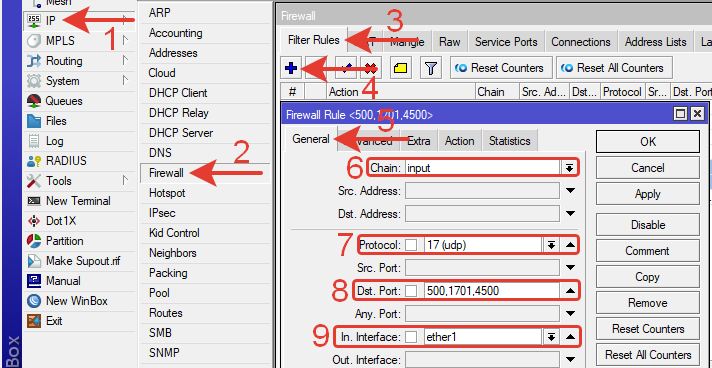Open the Files folder icon

(35, 121)
